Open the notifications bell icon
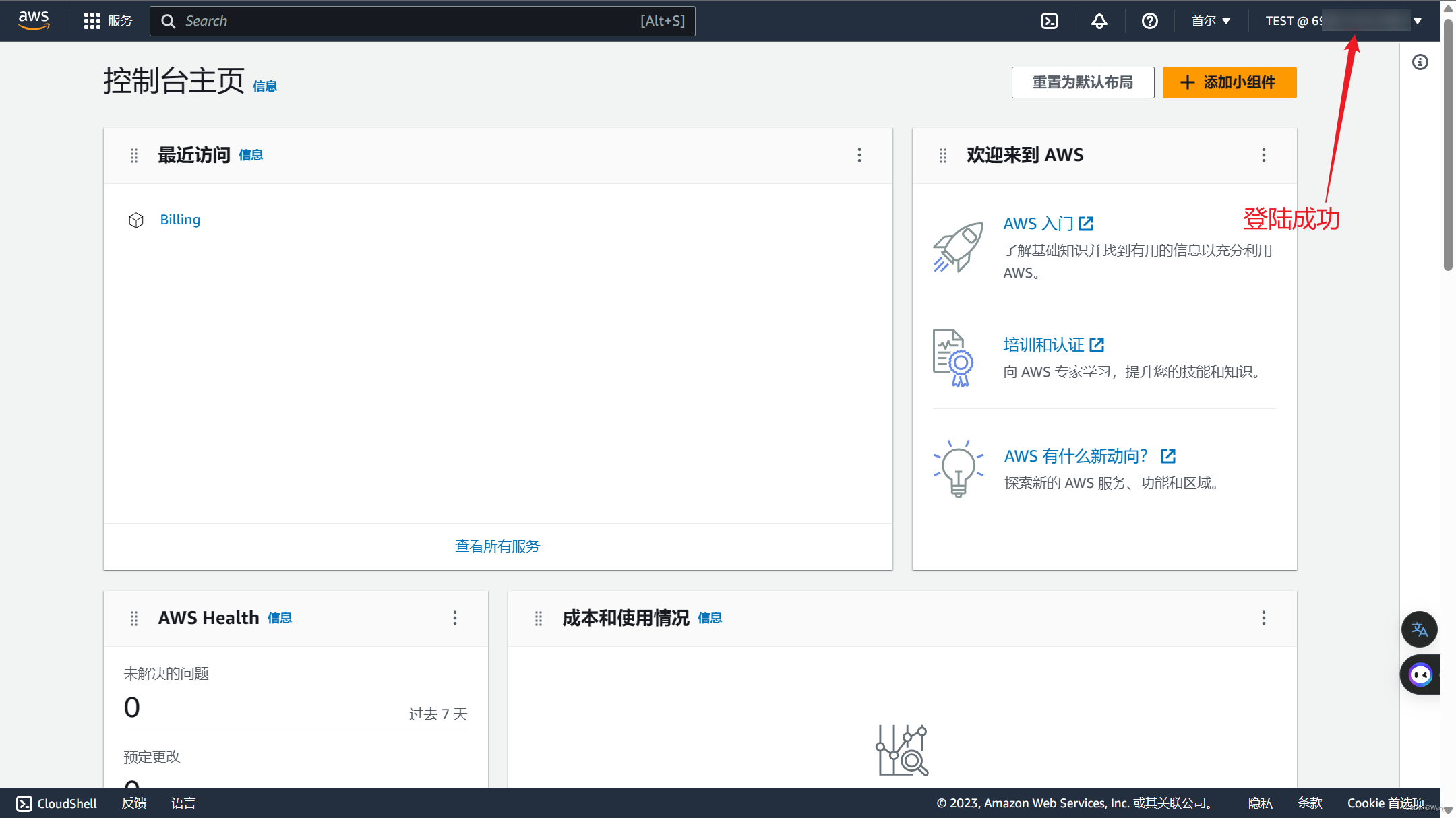The image size is (1456, 818). pos(1100,20)
